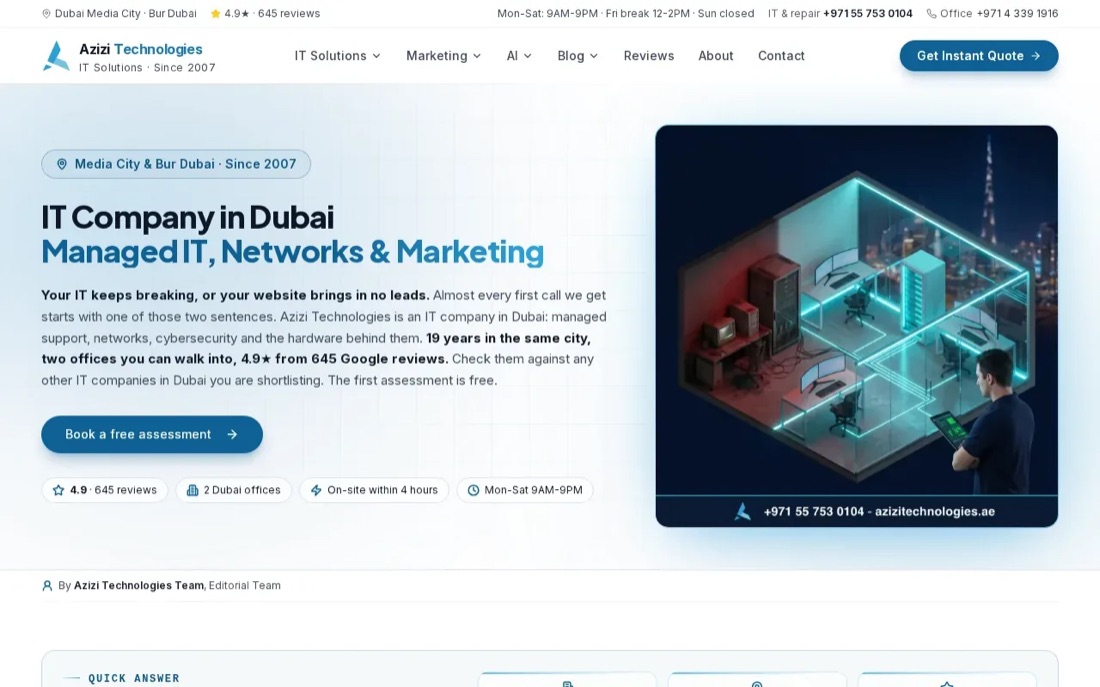Click the pin icon in Media City badge
The image size is (1100, 687).
62,164
